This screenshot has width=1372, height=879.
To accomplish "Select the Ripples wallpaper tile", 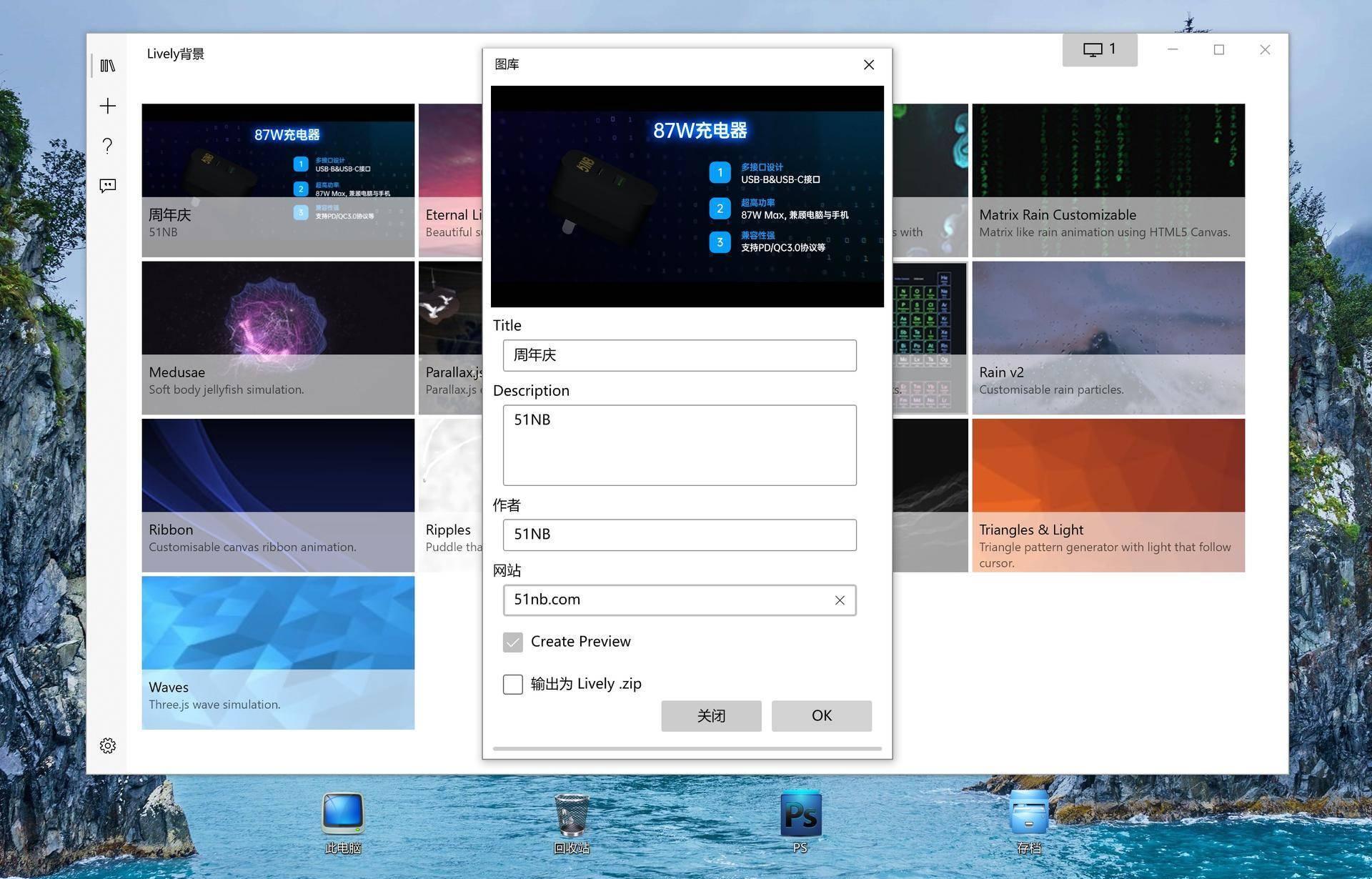I will [451, 495].
